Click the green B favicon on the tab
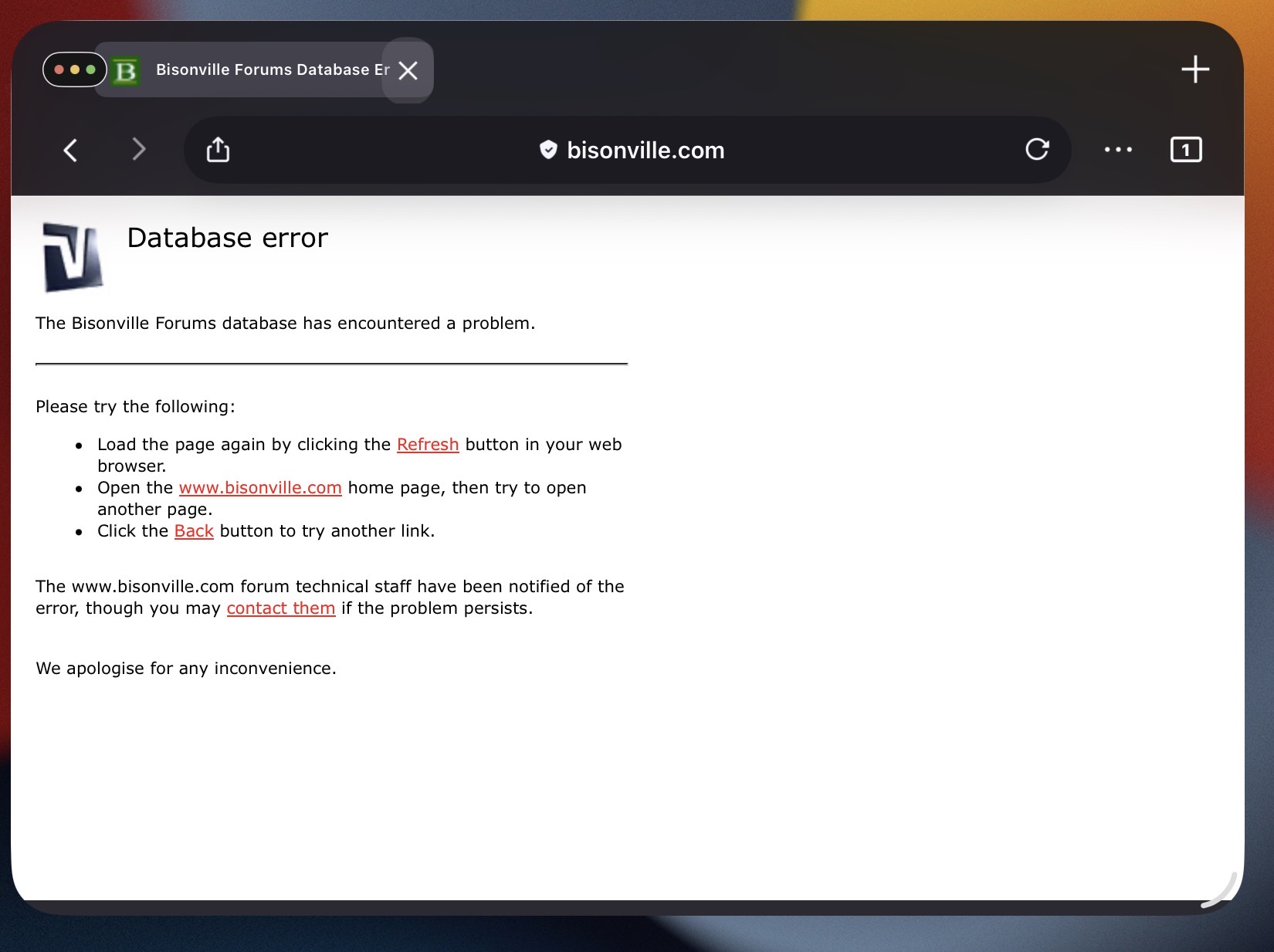 125,71
